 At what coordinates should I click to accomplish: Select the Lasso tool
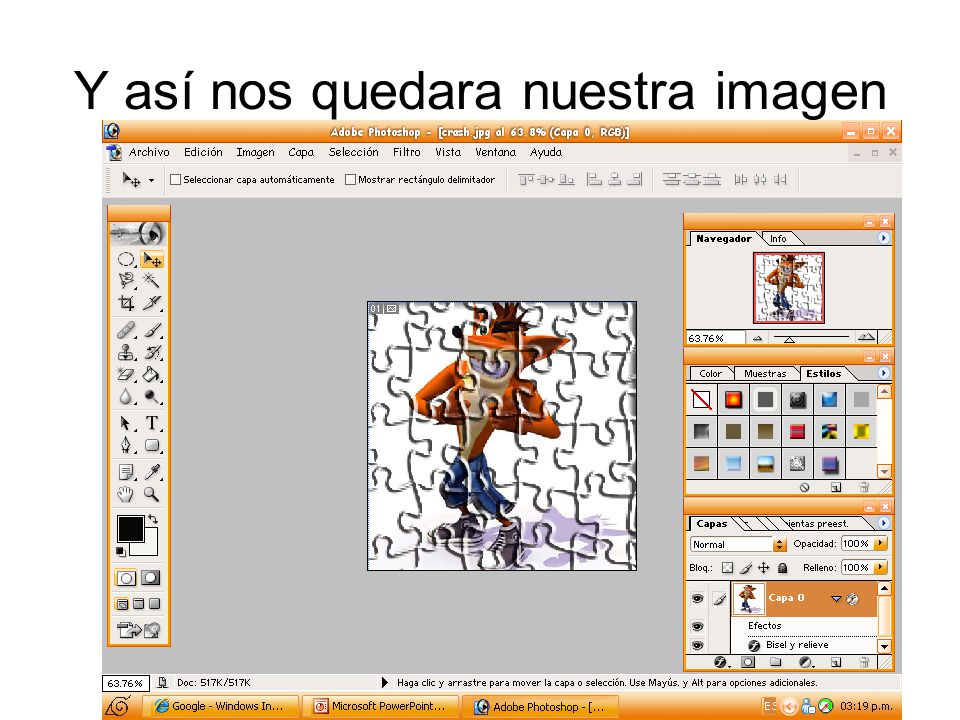coord(126,280)
